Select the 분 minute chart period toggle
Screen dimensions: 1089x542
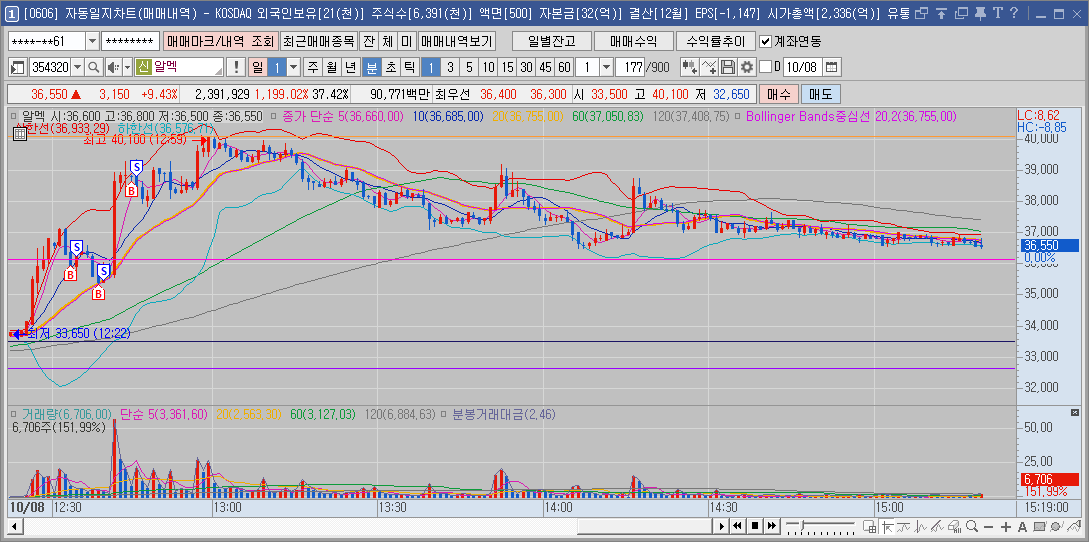(372, 67)
